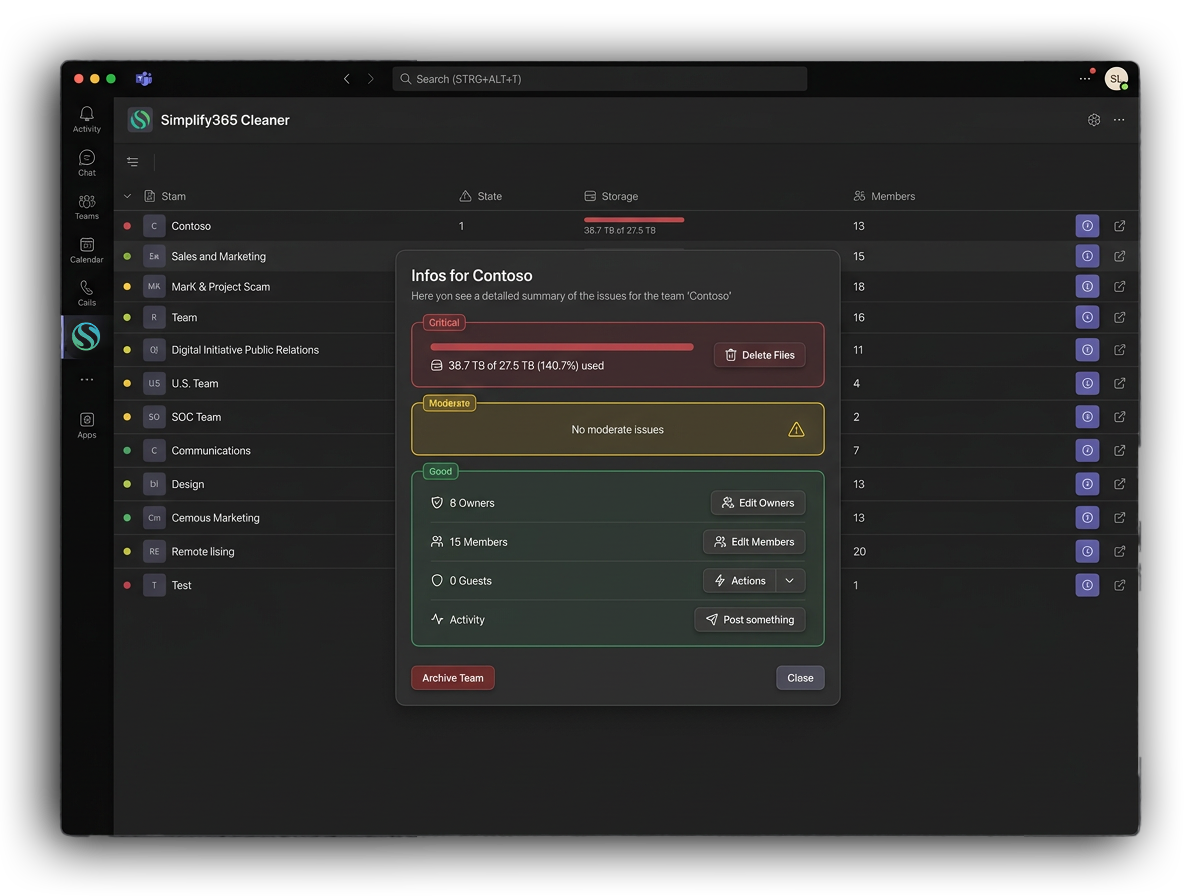Open the Activity bell in the sidebar
Screen dimensions: 1200x896
tap(87, 118)
